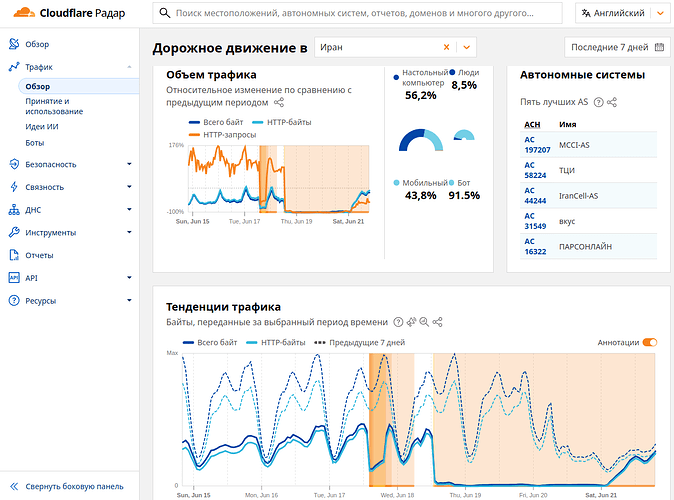Open the location dropdown arrow next to Иран
Viewport: 674px width, 500px height.
pyautogui.click(x=466, y=47)
